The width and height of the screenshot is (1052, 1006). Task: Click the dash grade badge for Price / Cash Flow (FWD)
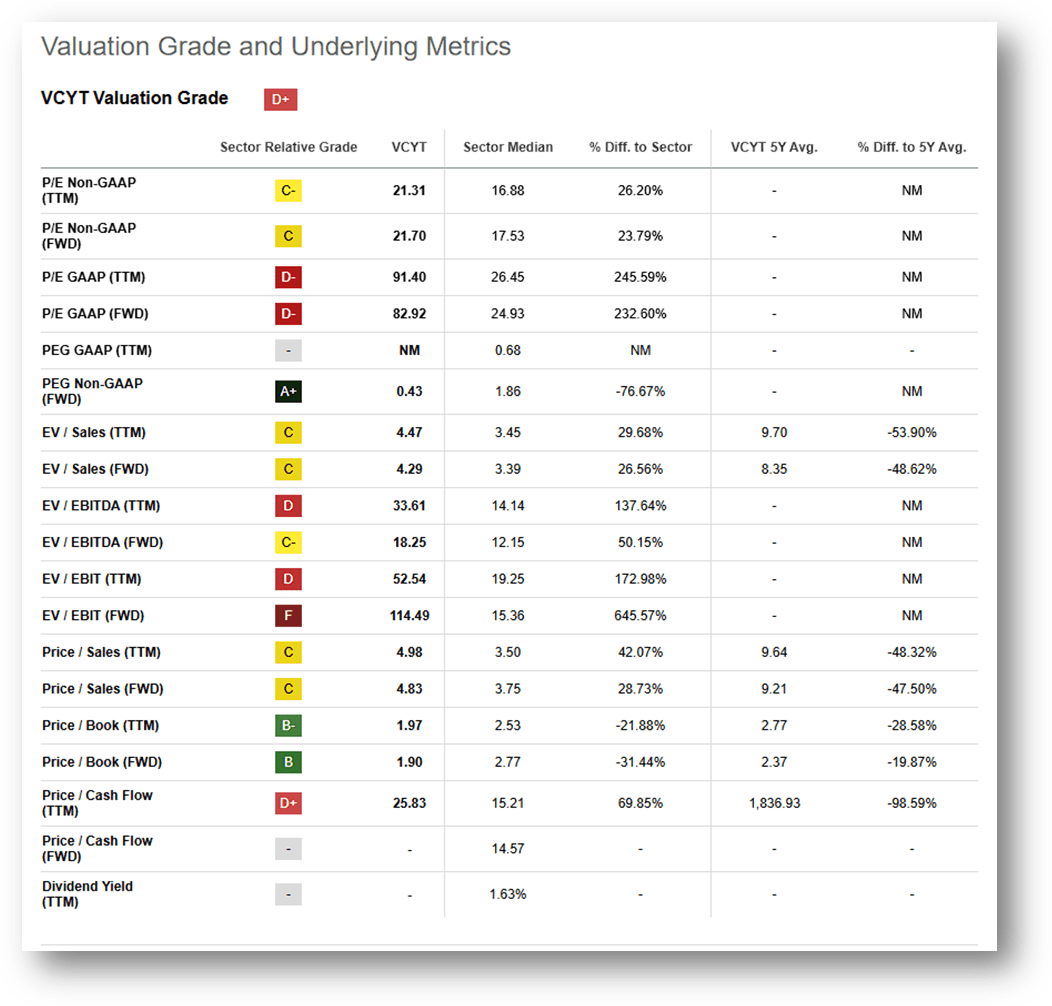tap(288, 848)
